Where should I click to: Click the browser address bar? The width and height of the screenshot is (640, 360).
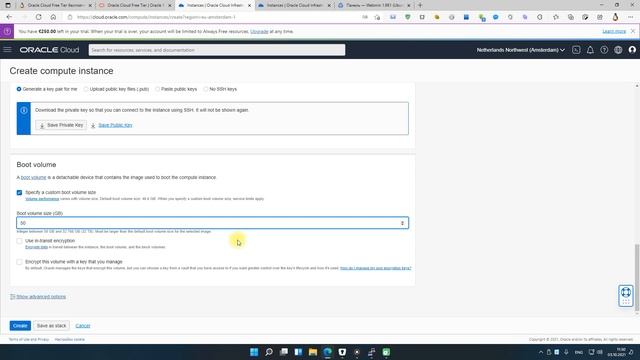click(x=212, y=17)
